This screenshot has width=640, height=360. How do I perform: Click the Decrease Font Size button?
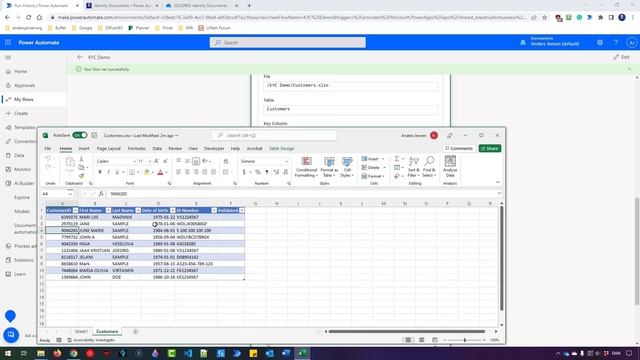click(x=165, y=161)
